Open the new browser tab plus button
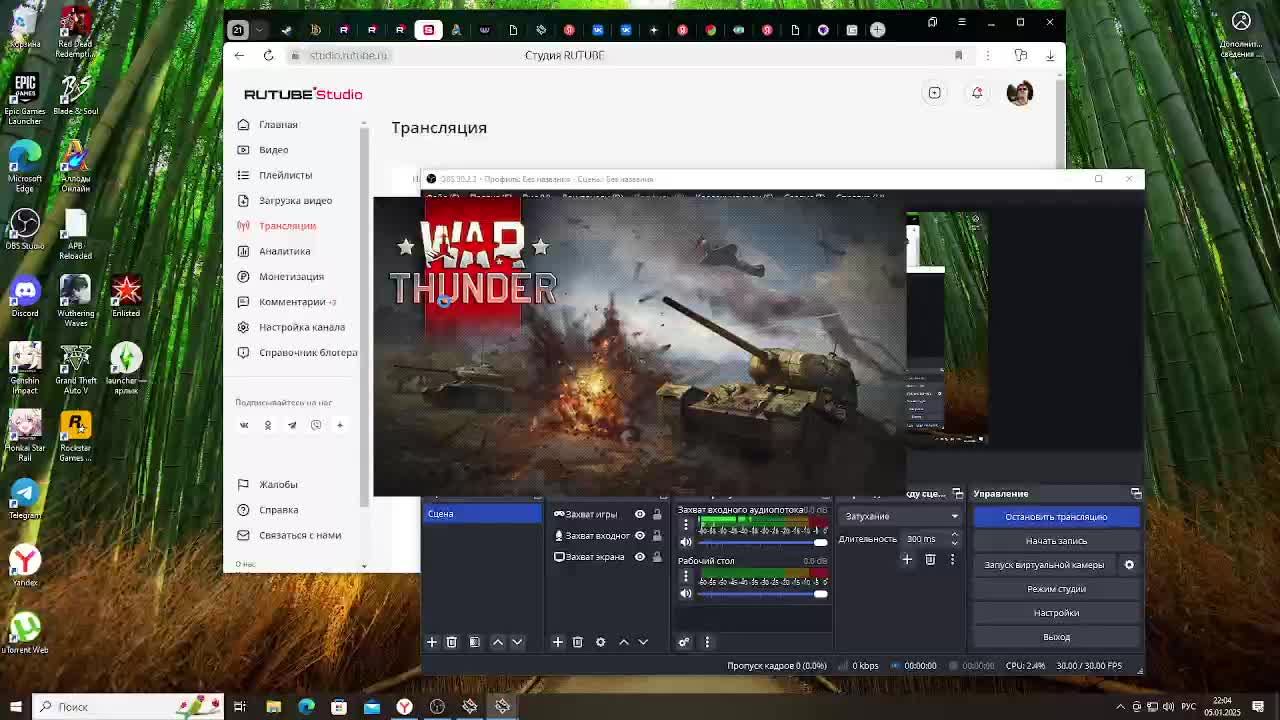 click(877, 30)
